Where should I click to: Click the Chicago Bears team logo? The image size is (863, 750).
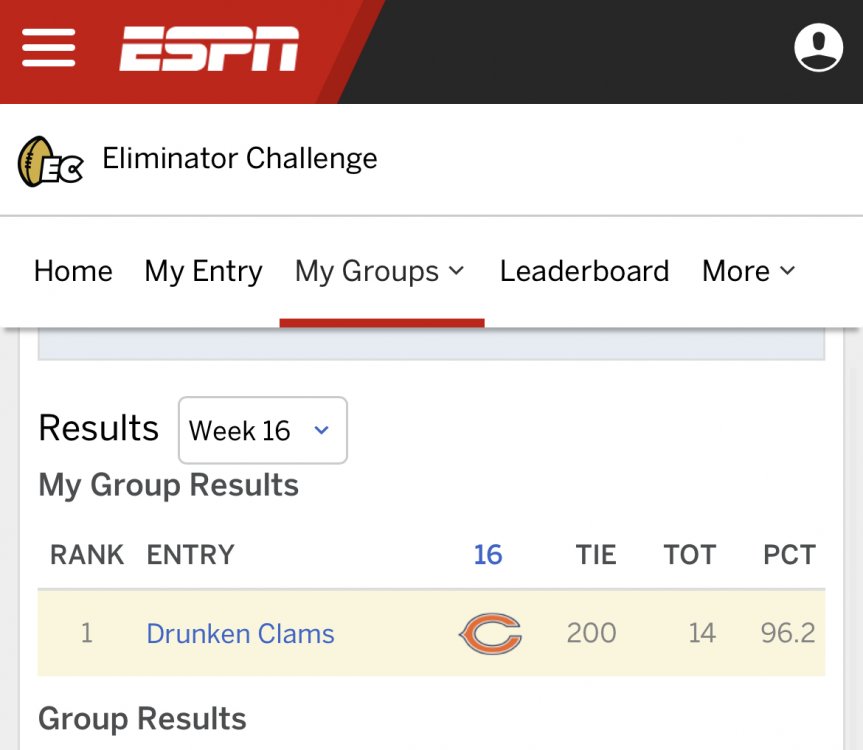pos(490,634)
